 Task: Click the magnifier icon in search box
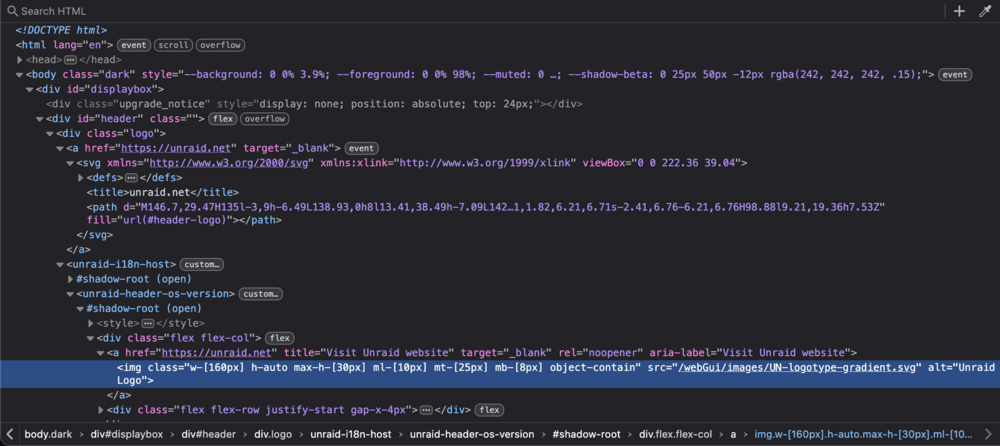click(11, 11)
